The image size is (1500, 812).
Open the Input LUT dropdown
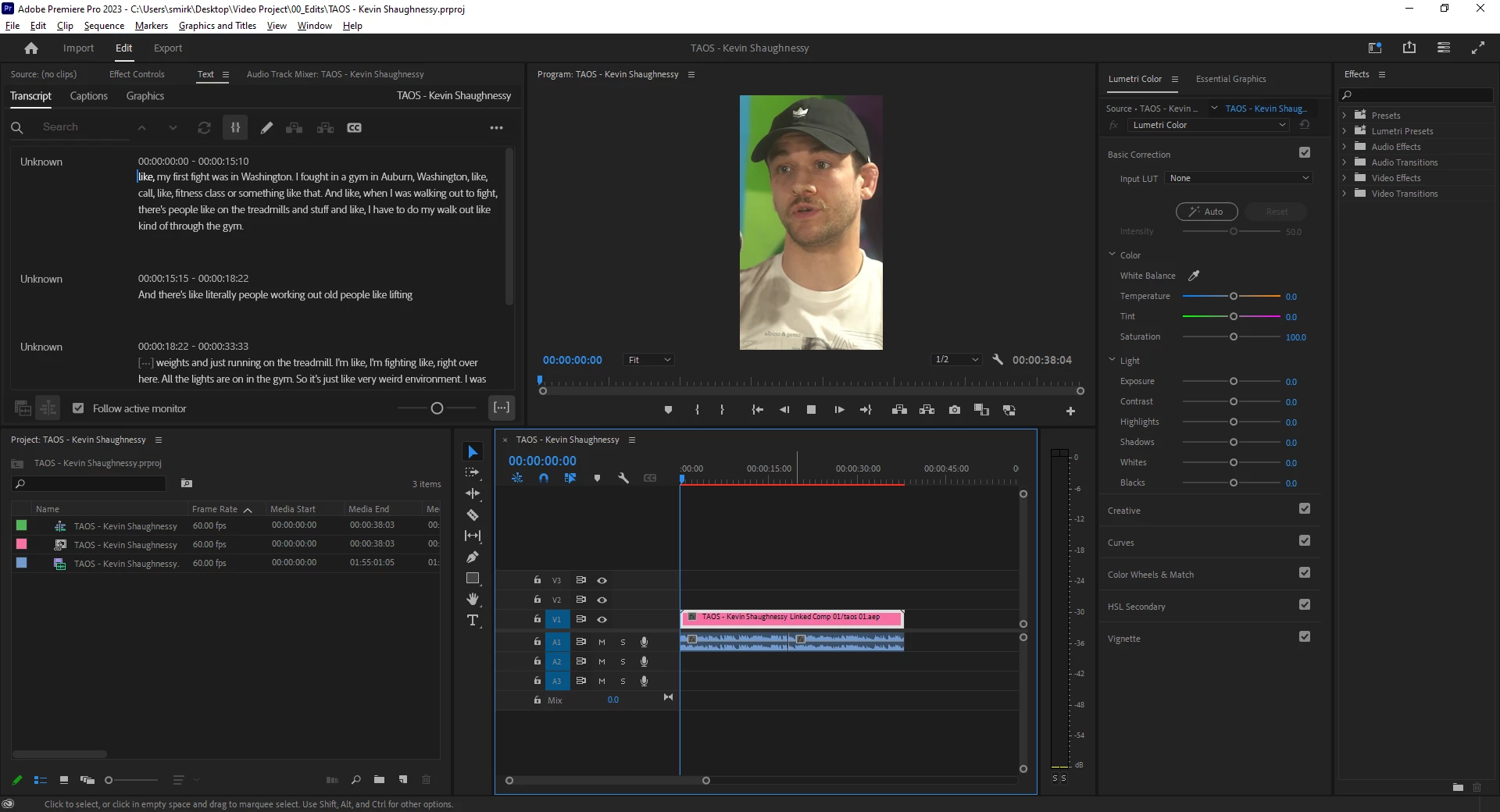pyautogui.click(x=1238, y=178)
